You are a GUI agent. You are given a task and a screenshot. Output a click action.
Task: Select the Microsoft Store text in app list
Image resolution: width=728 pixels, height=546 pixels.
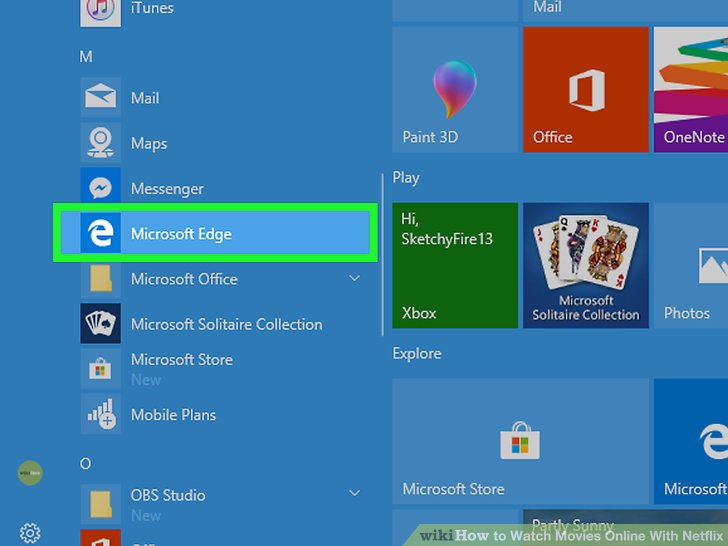[182, 359]
